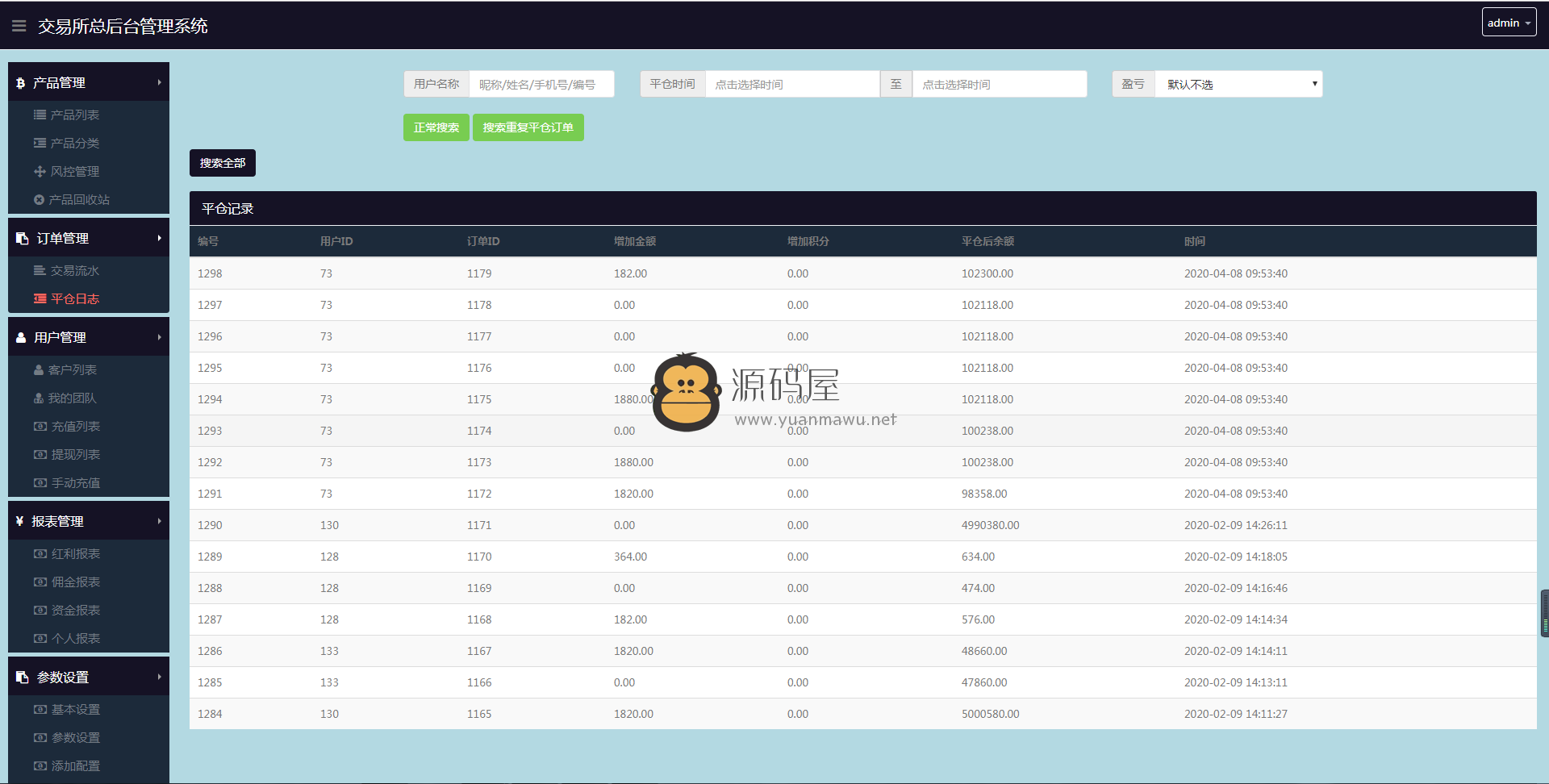Click the icon beside 基本设置
The image size is (1549, 784).
pos(40,709)
